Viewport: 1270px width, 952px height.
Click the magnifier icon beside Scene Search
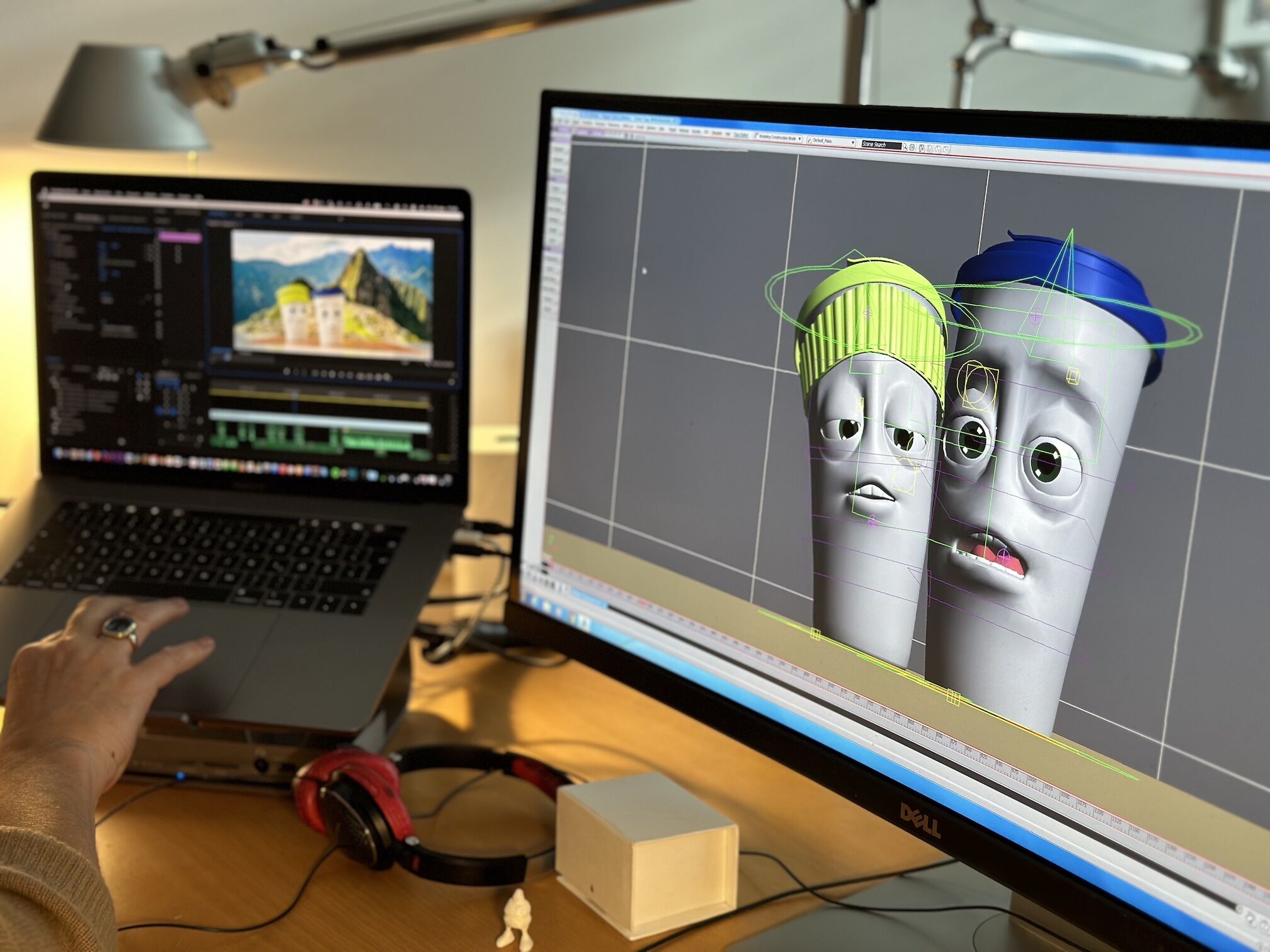coord(905,147)
